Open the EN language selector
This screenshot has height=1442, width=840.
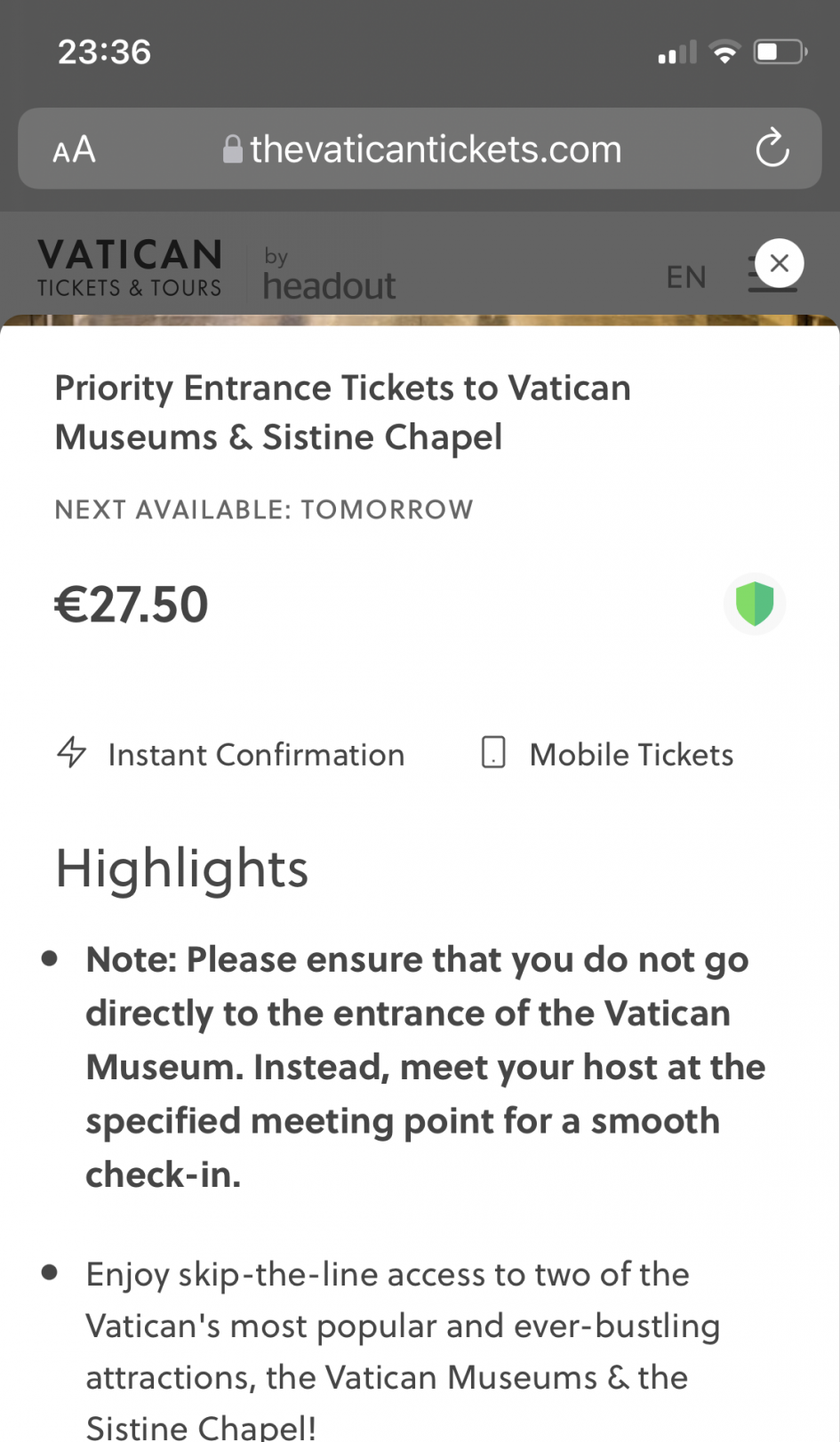[686, 277]
